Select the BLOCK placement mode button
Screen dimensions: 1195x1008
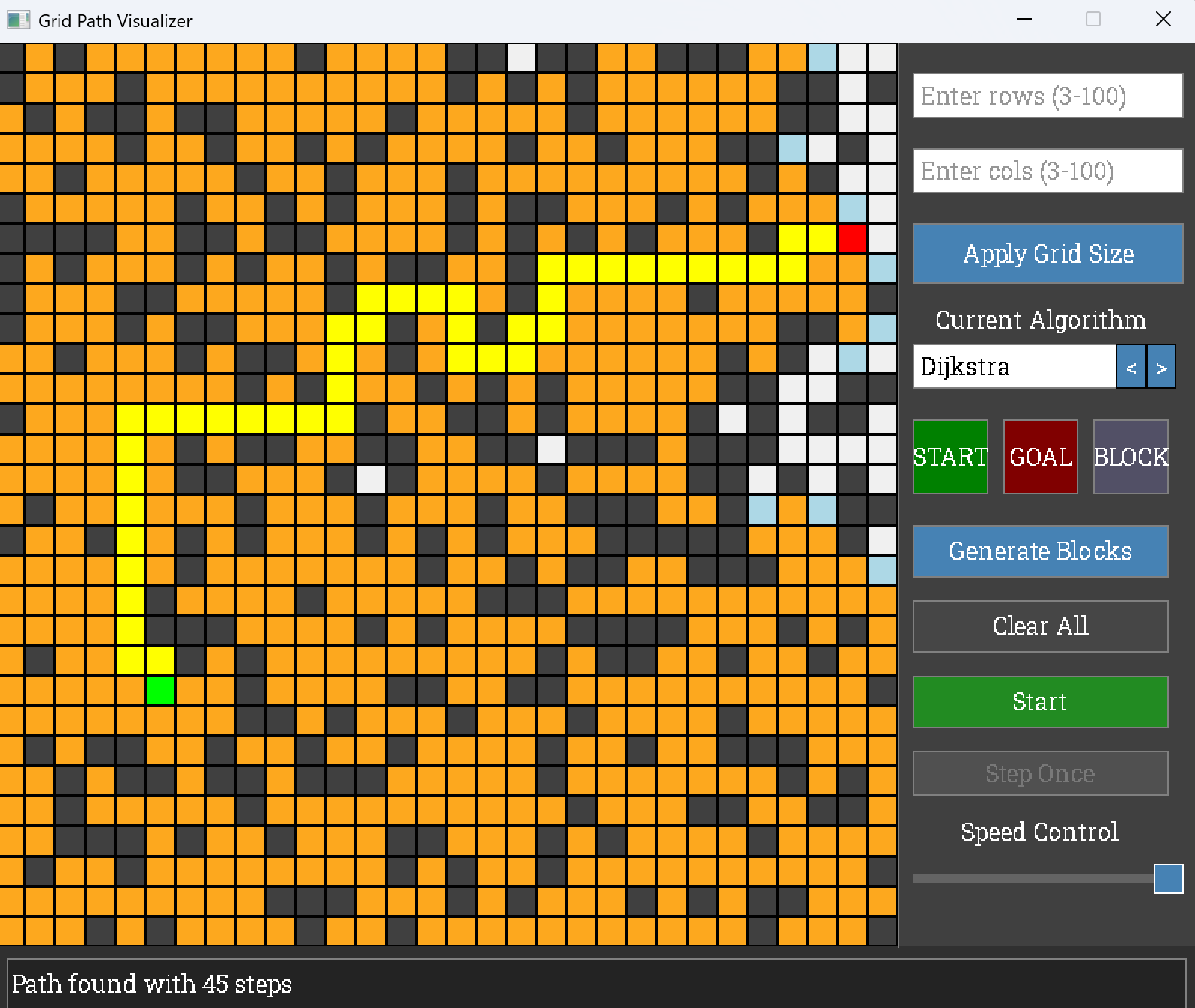[x=1130, y=457]
